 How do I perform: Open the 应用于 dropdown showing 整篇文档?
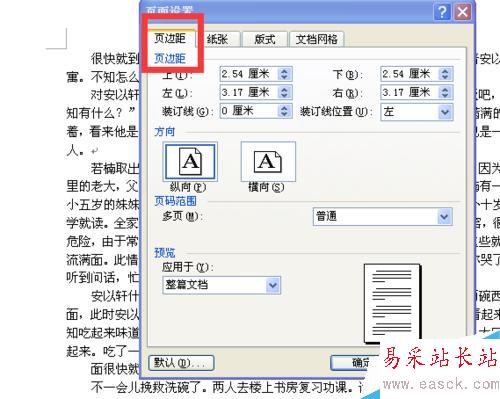tap(222, 285)
